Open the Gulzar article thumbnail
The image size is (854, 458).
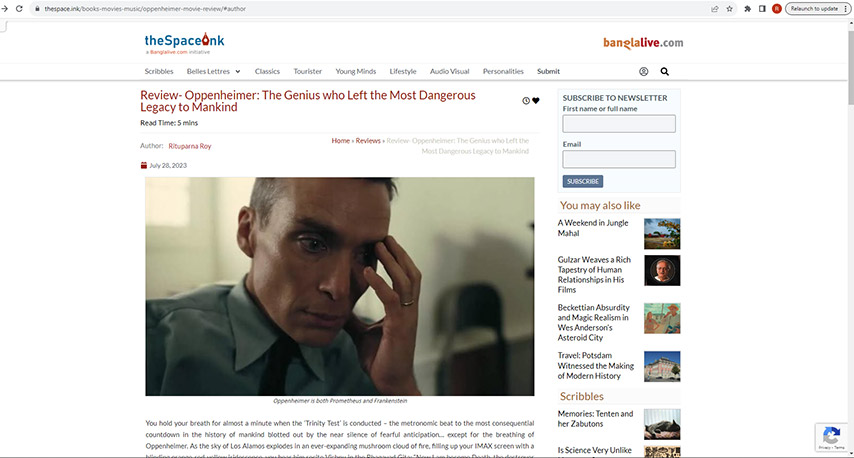pyautogui.click(x=662, y=271)
